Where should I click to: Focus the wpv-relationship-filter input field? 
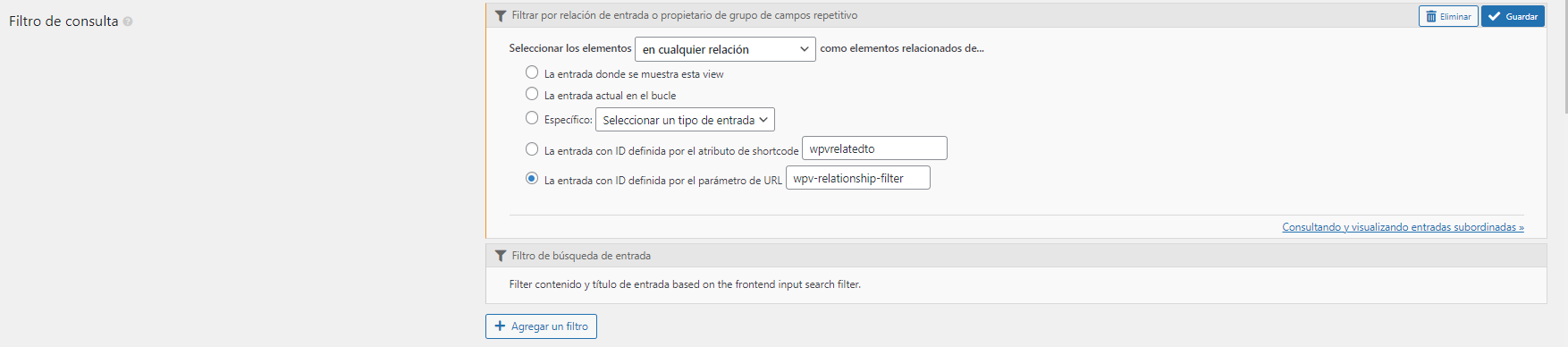(858, 178)
